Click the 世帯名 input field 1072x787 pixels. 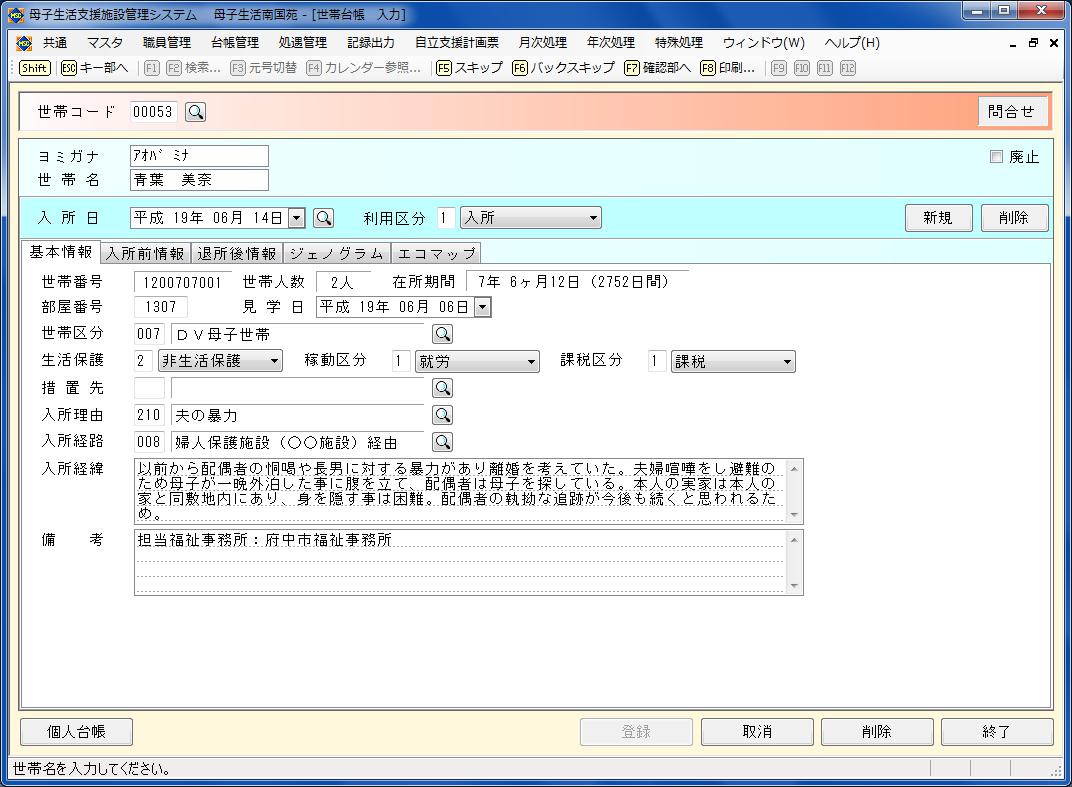point(199,180)
